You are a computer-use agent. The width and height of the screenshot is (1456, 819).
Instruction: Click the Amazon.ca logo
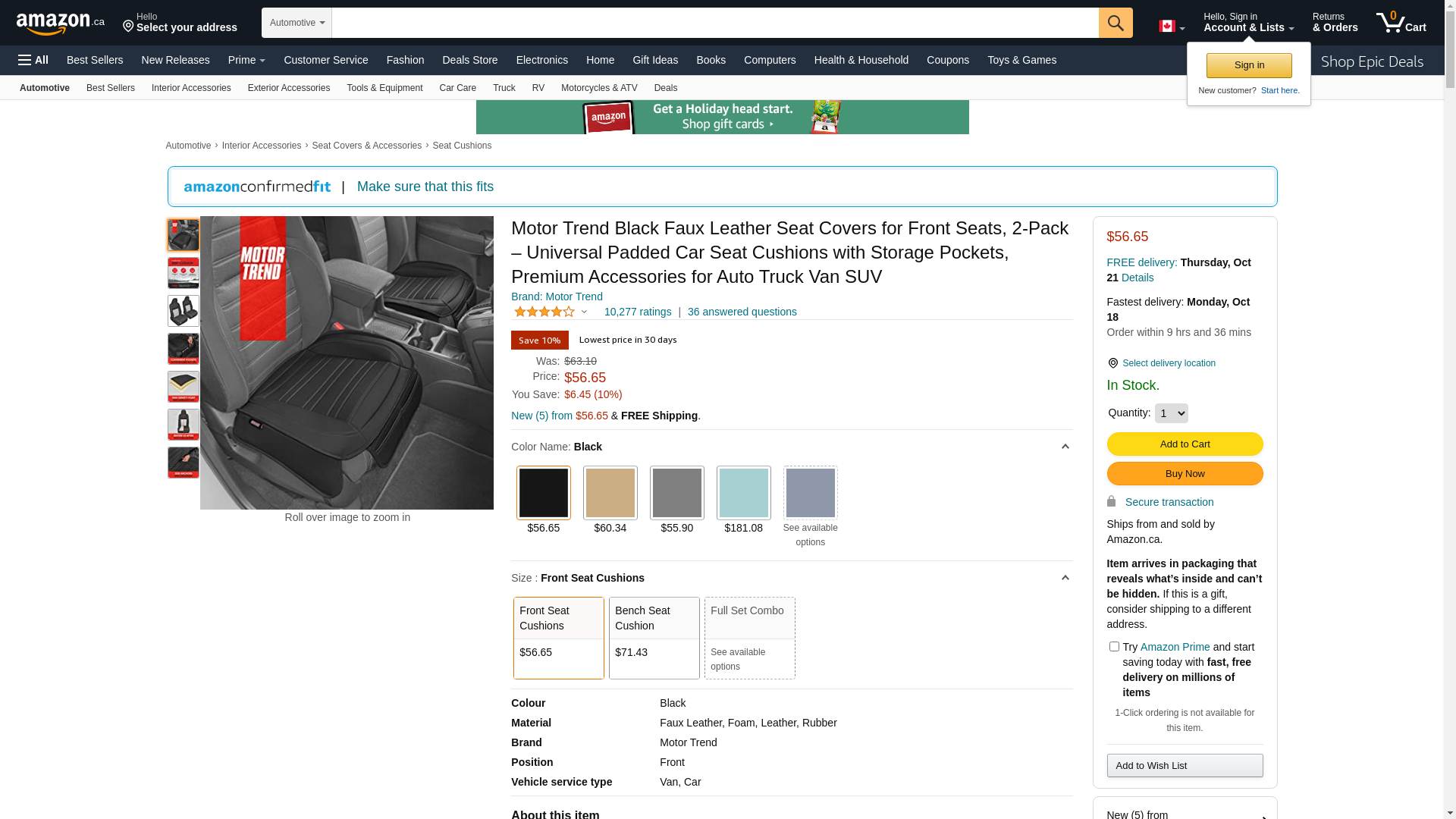60,24
